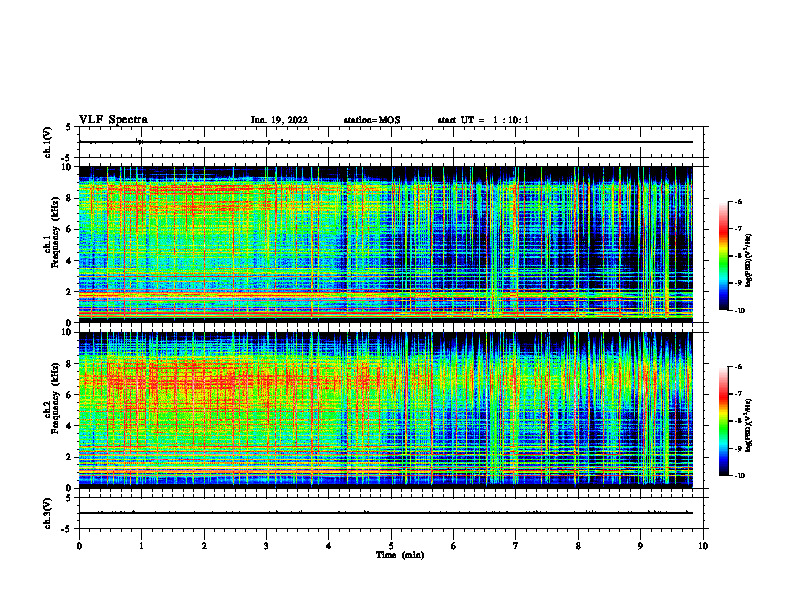Click the "-8" label on ch.2 colorbar
Screen dimensions: 792x612
point(739,421)
